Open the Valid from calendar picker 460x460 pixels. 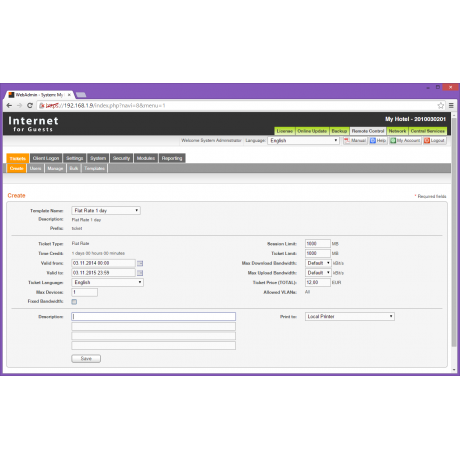click(140, 263)
